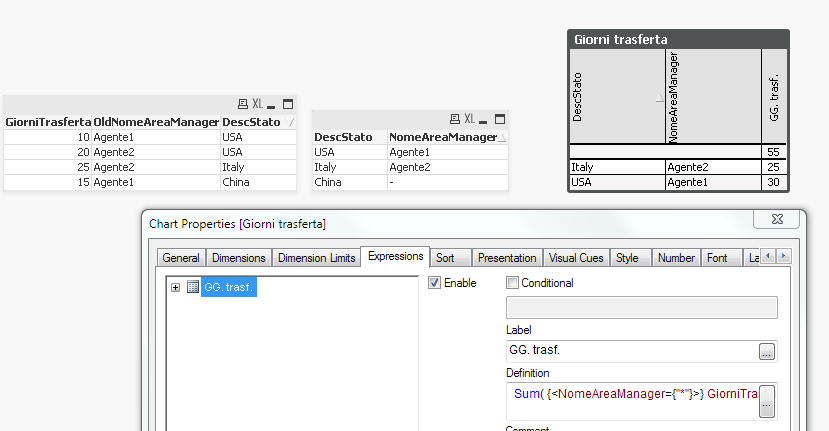Switch to the Dimensions tab
Viewport: 829px width, 431px height.
click(238, 258)
